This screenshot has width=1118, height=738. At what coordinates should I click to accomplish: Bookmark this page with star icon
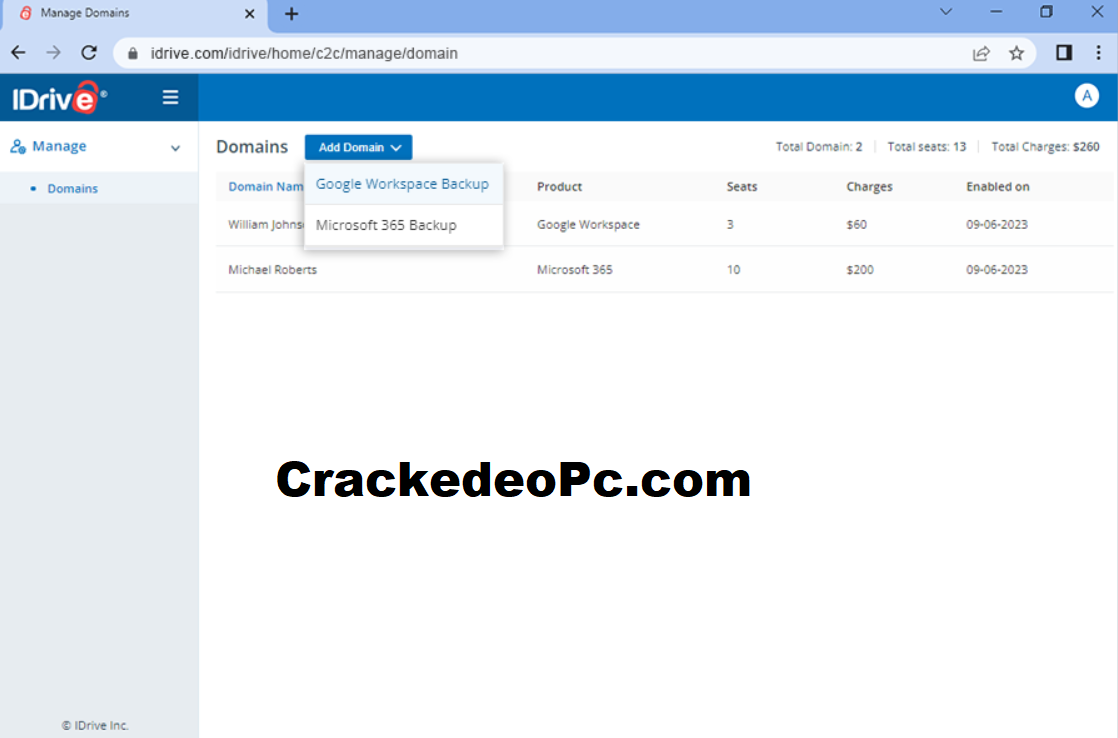tap(1017, 53)
